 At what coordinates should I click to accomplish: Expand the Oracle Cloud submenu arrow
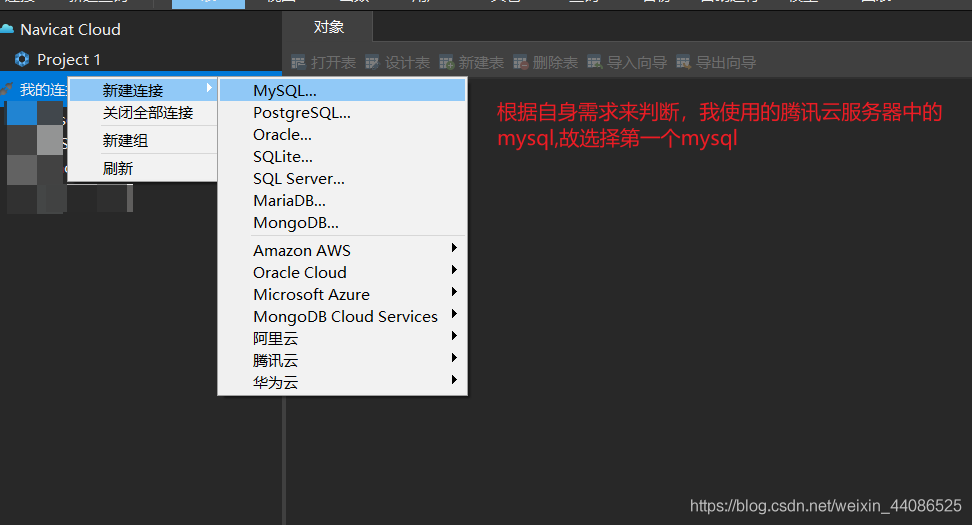[x=454, y=270]
